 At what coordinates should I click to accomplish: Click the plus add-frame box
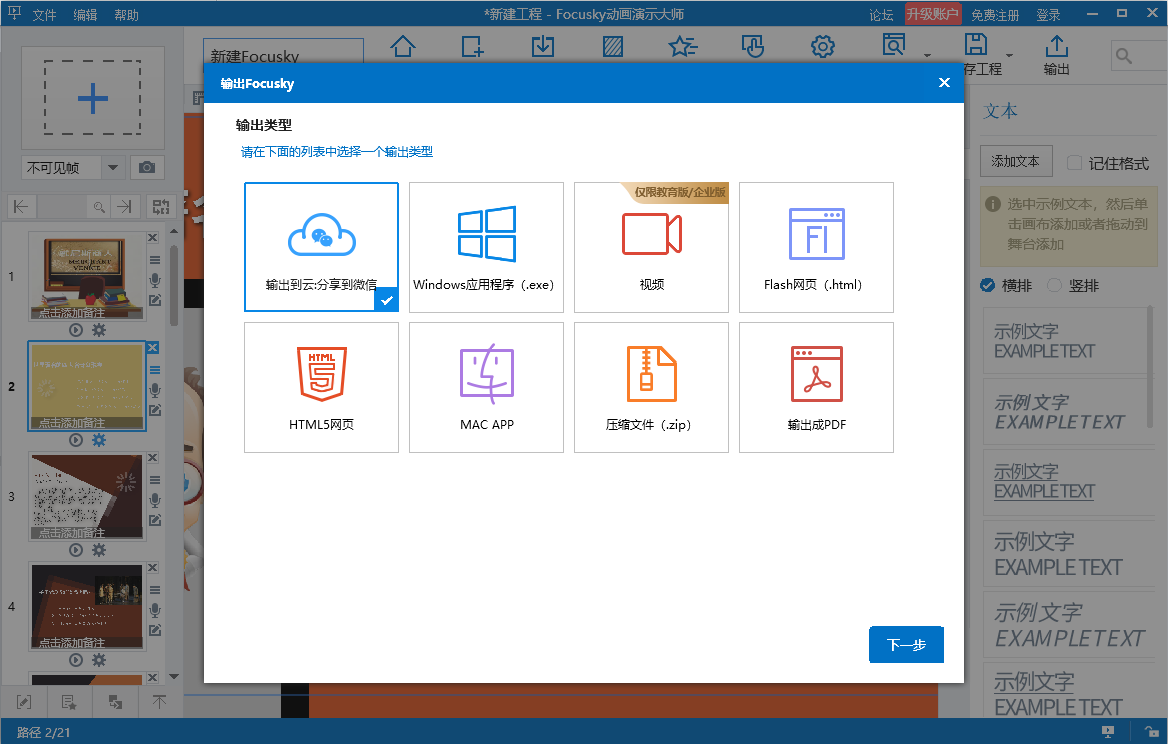pos(92,98)
